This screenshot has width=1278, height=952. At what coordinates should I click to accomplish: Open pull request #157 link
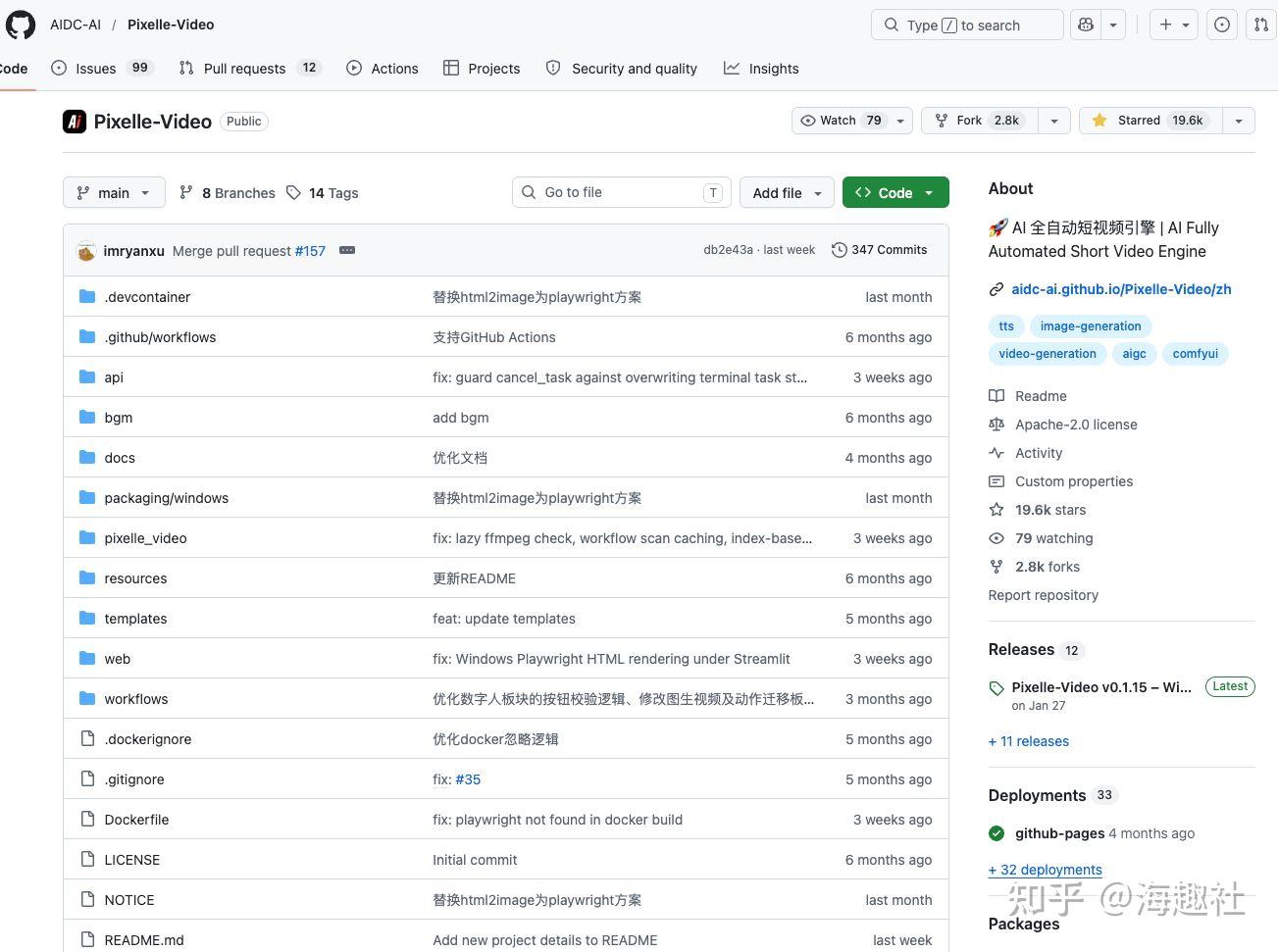pyautogui.click(x=310, y=251)
